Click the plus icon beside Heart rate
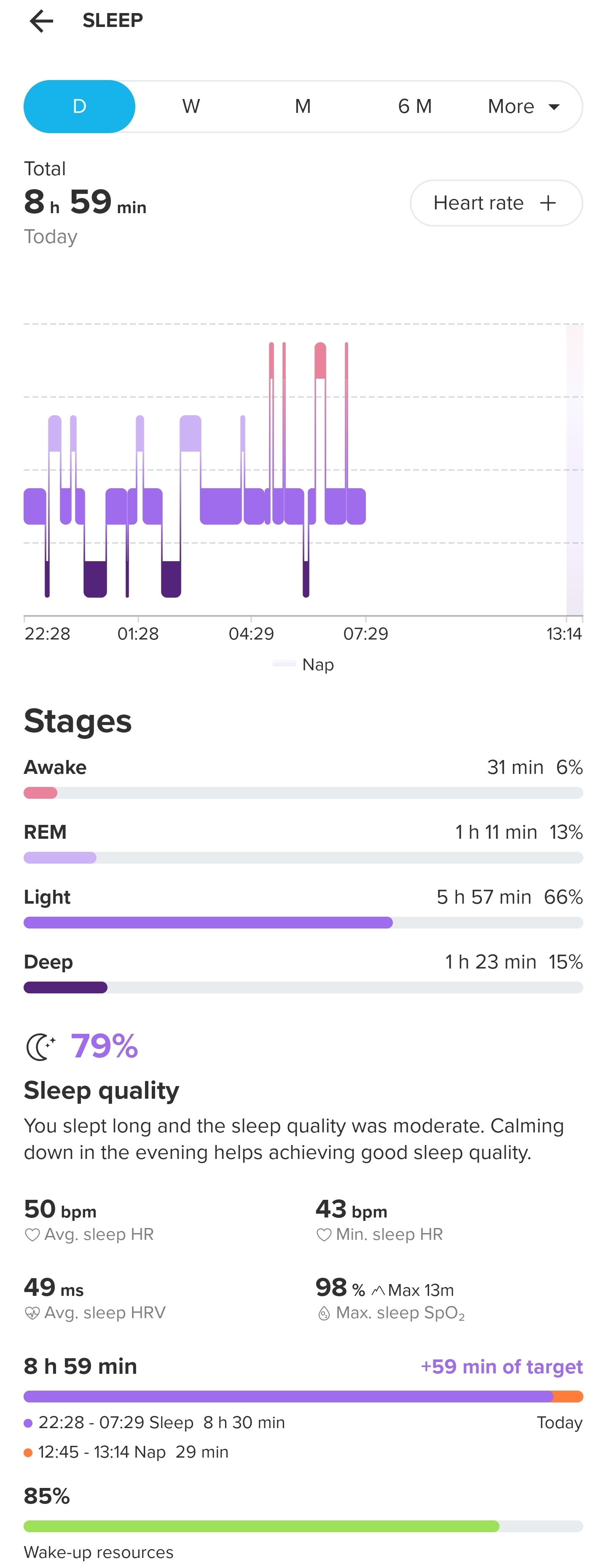 click(548, 203)
